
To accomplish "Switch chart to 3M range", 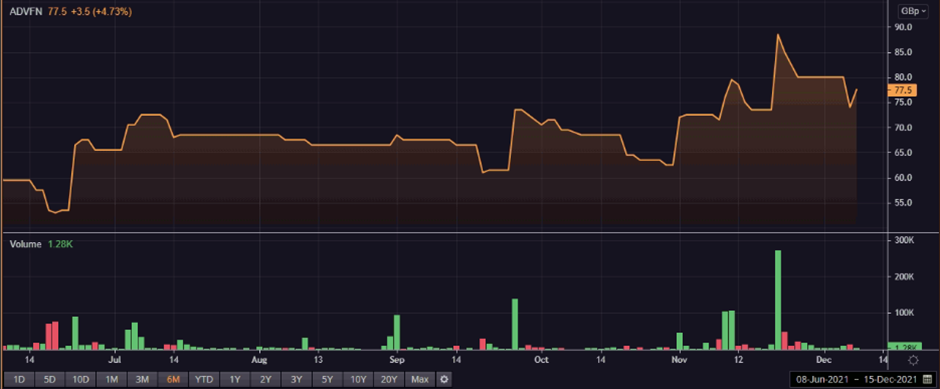I will 142,379.
